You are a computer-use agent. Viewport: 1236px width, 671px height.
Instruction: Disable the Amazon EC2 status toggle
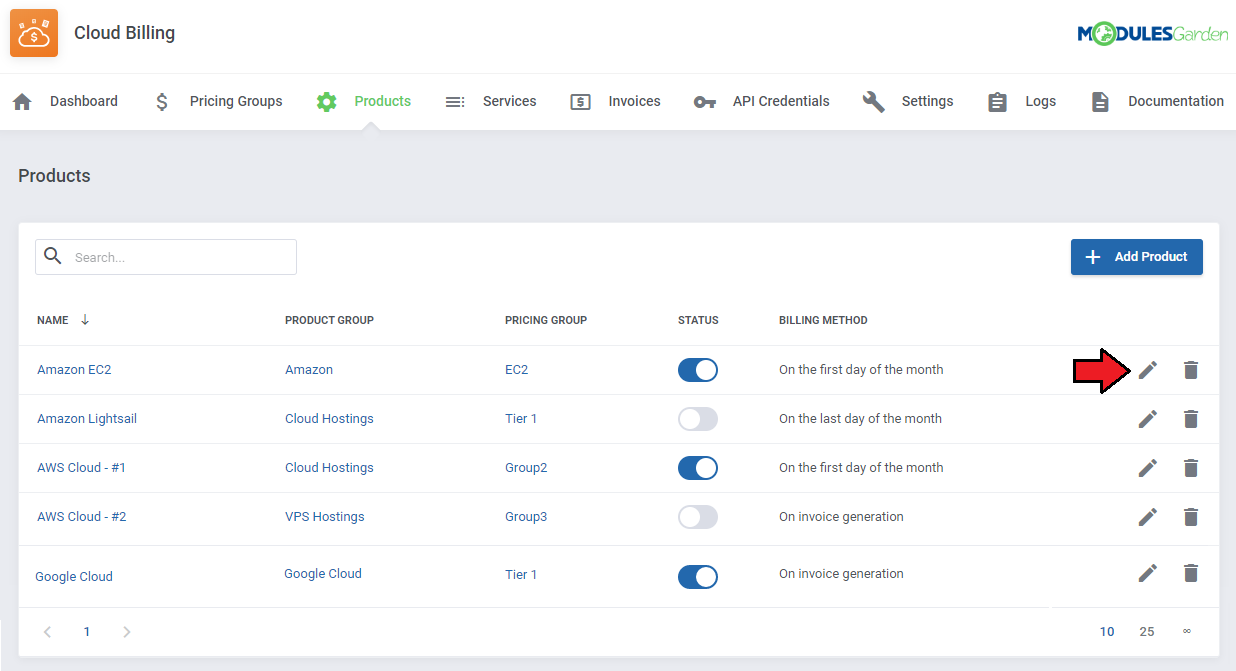click(698, 370)
